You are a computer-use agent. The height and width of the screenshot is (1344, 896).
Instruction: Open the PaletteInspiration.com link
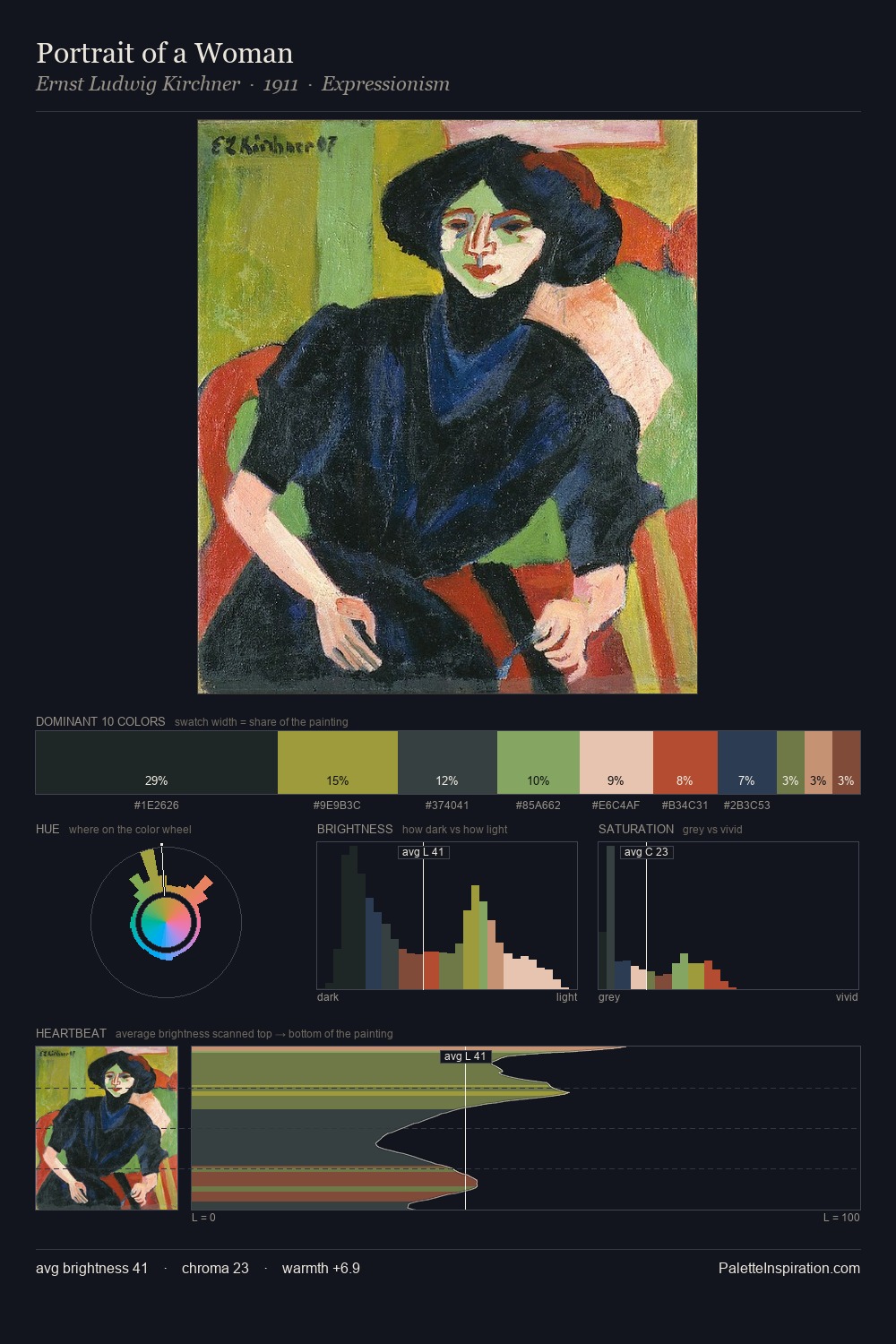coord(789,1268)
